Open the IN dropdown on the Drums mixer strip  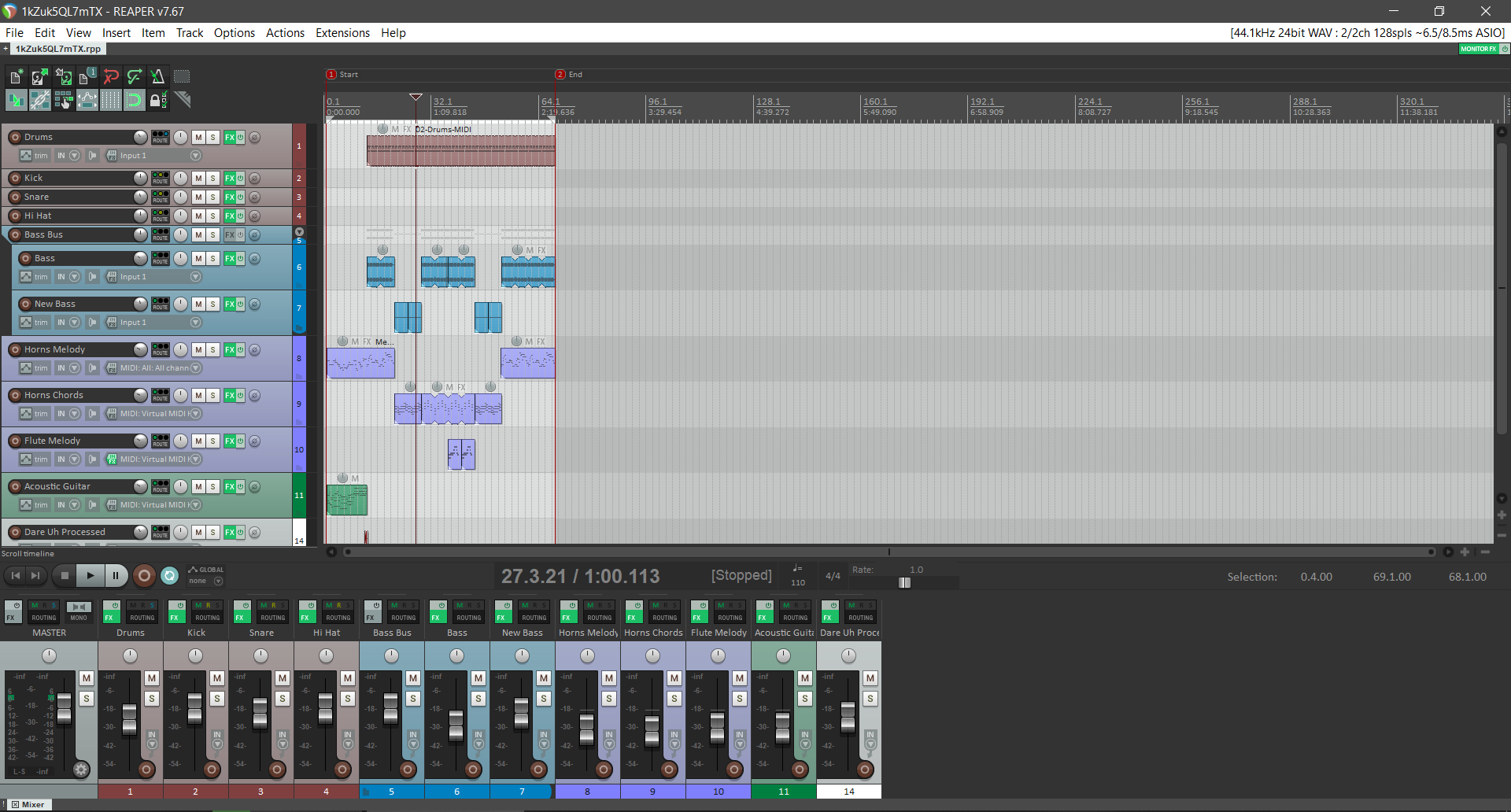pos(152,739)
